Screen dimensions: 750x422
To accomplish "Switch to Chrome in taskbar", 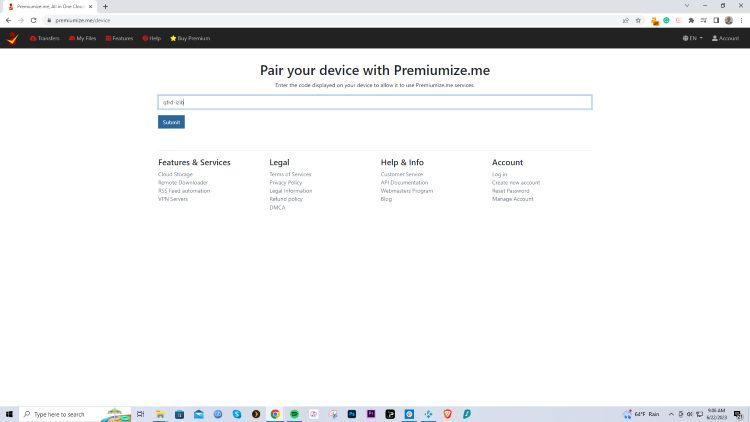I will click(x=275, y=414).
